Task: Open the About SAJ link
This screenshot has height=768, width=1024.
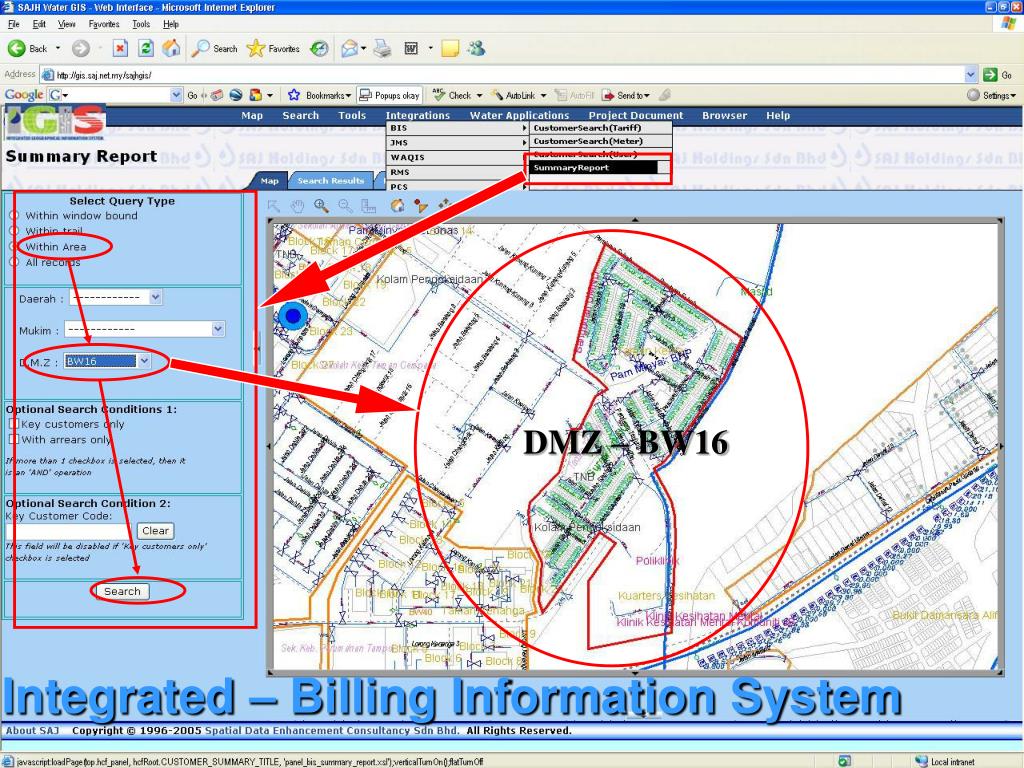Action: pos(33,730)
